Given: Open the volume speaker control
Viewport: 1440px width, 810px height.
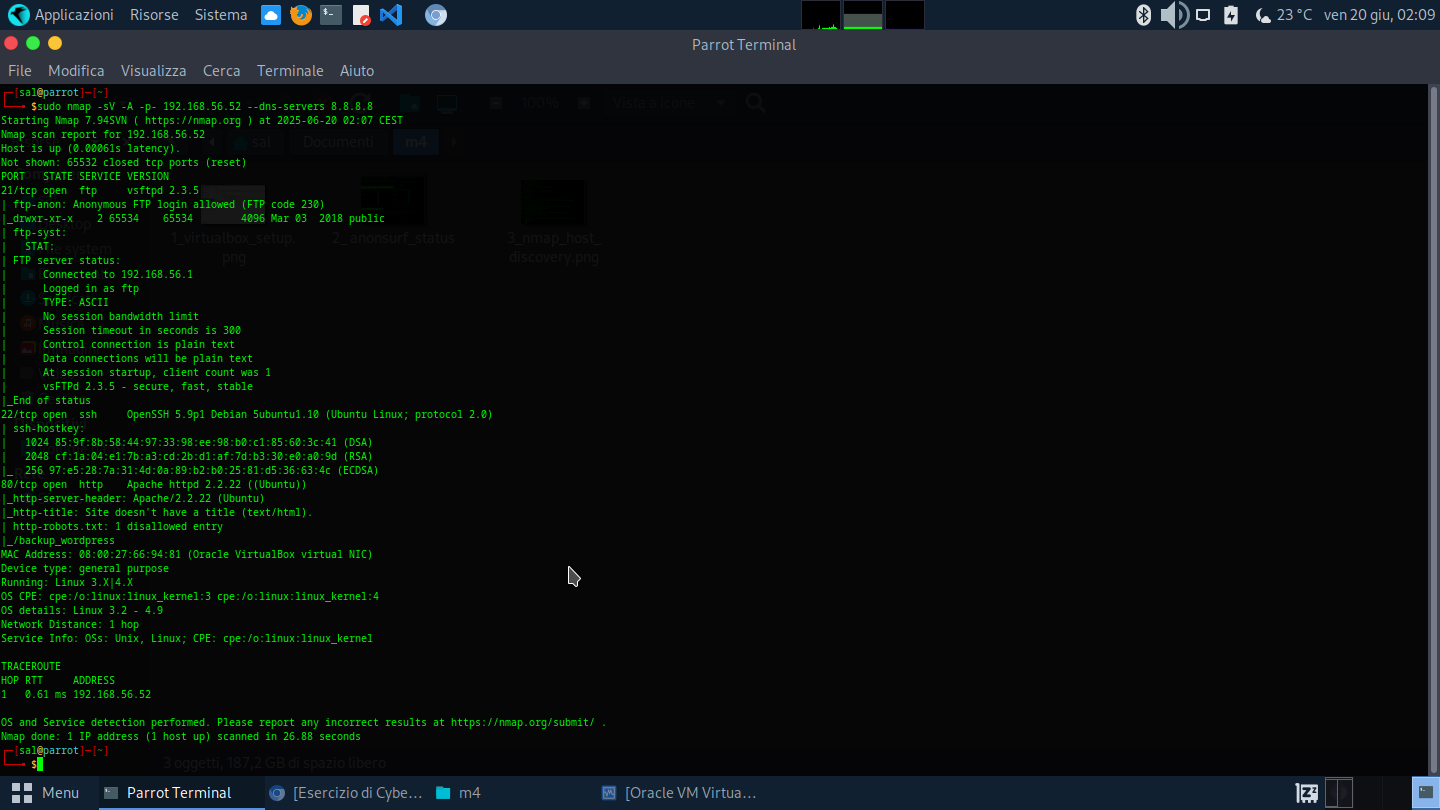Looking at the screenshot, I should coord(1173,15).
